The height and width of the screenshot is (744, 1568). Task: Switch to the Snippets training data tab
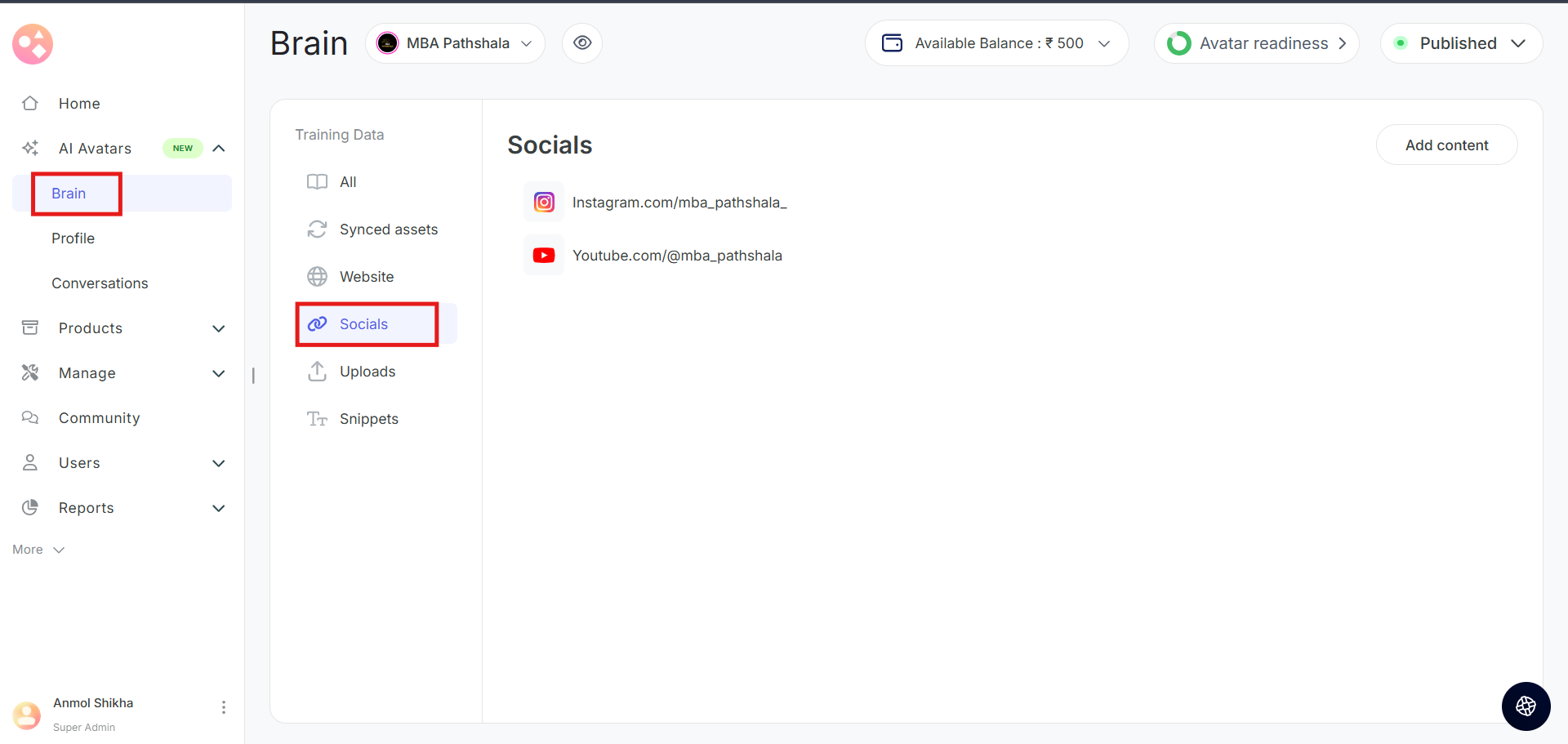pos(368,419)
